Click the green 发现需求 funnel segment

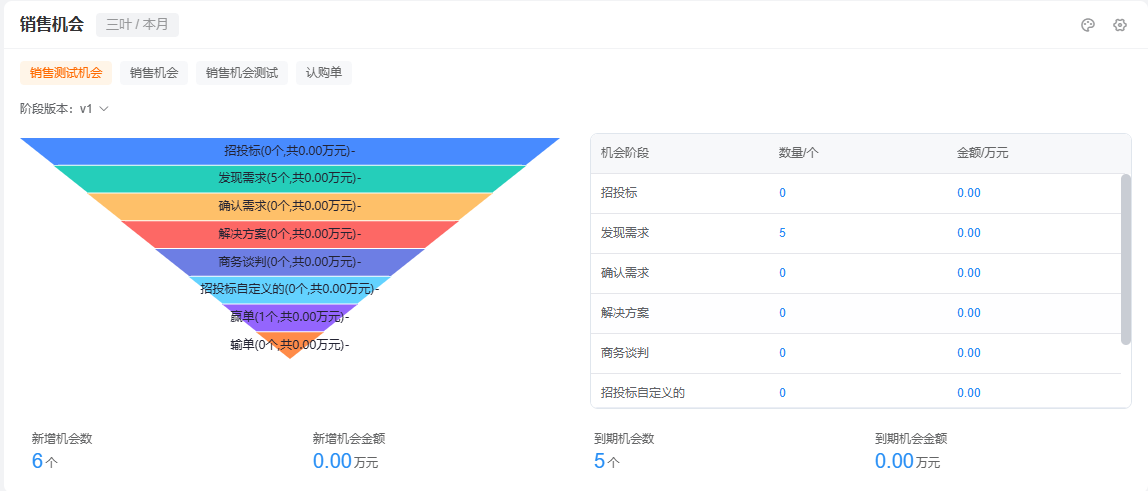point(290,179)
